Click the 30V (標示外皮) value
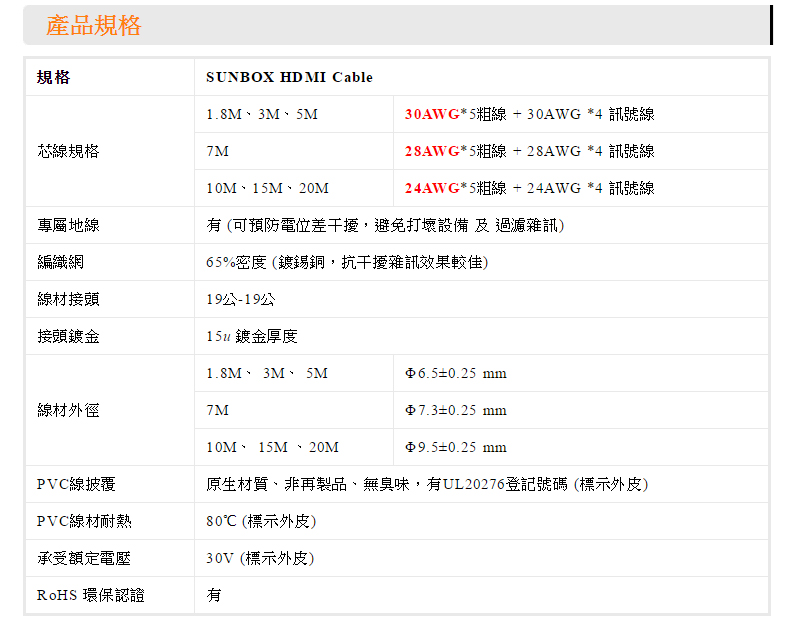Screen dimensions: 800x620 click(260, 558)
